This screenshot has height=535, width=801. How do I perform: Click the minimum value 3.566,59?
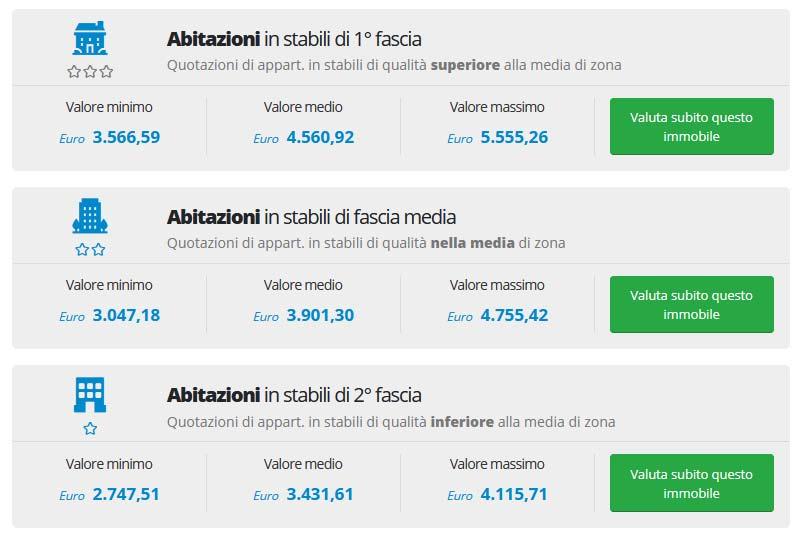126,137
